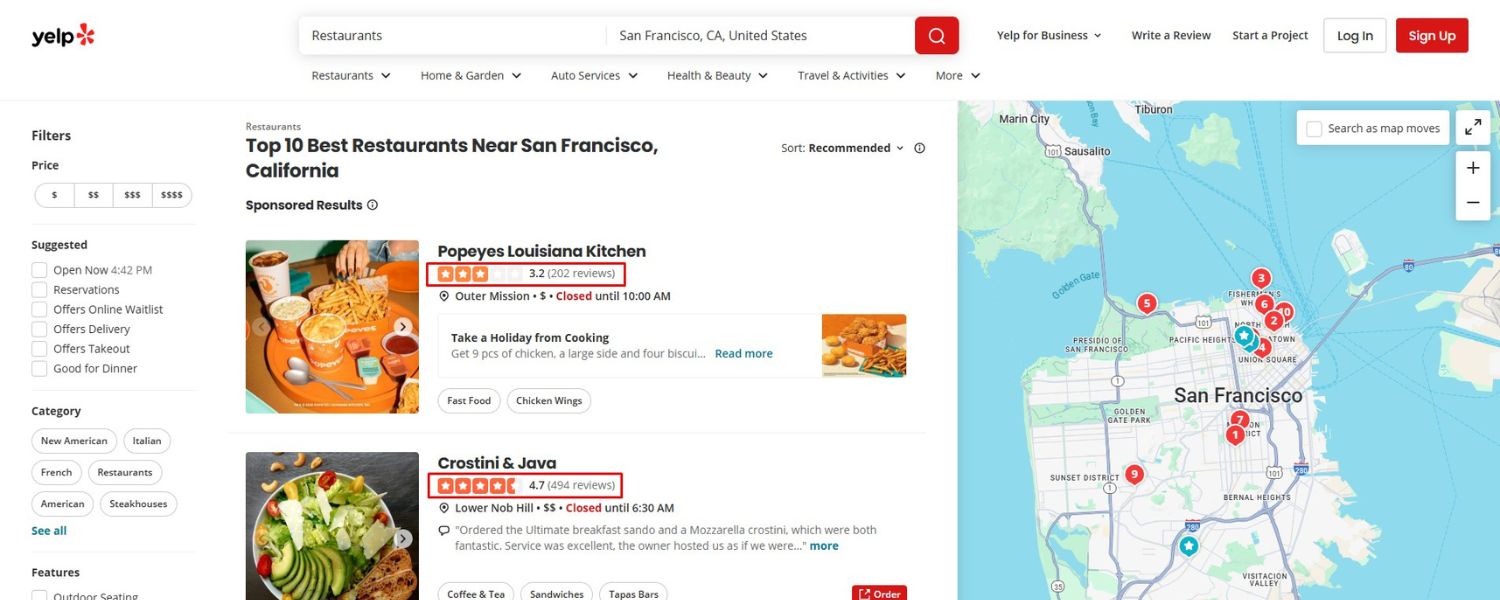
Task: Select the $$ price filter
Action: tap(93, 196)
